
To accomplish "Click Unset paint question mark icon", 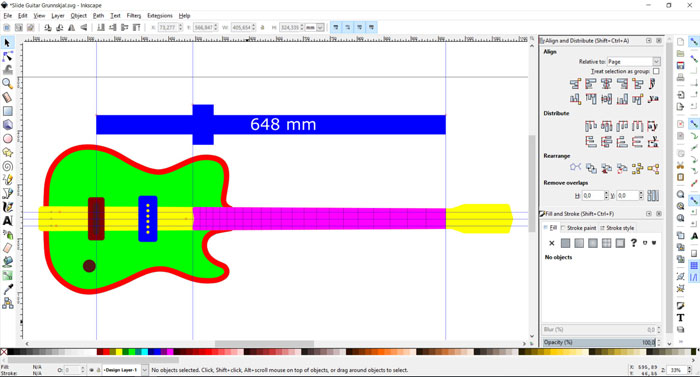I will (x=633, y=243).
